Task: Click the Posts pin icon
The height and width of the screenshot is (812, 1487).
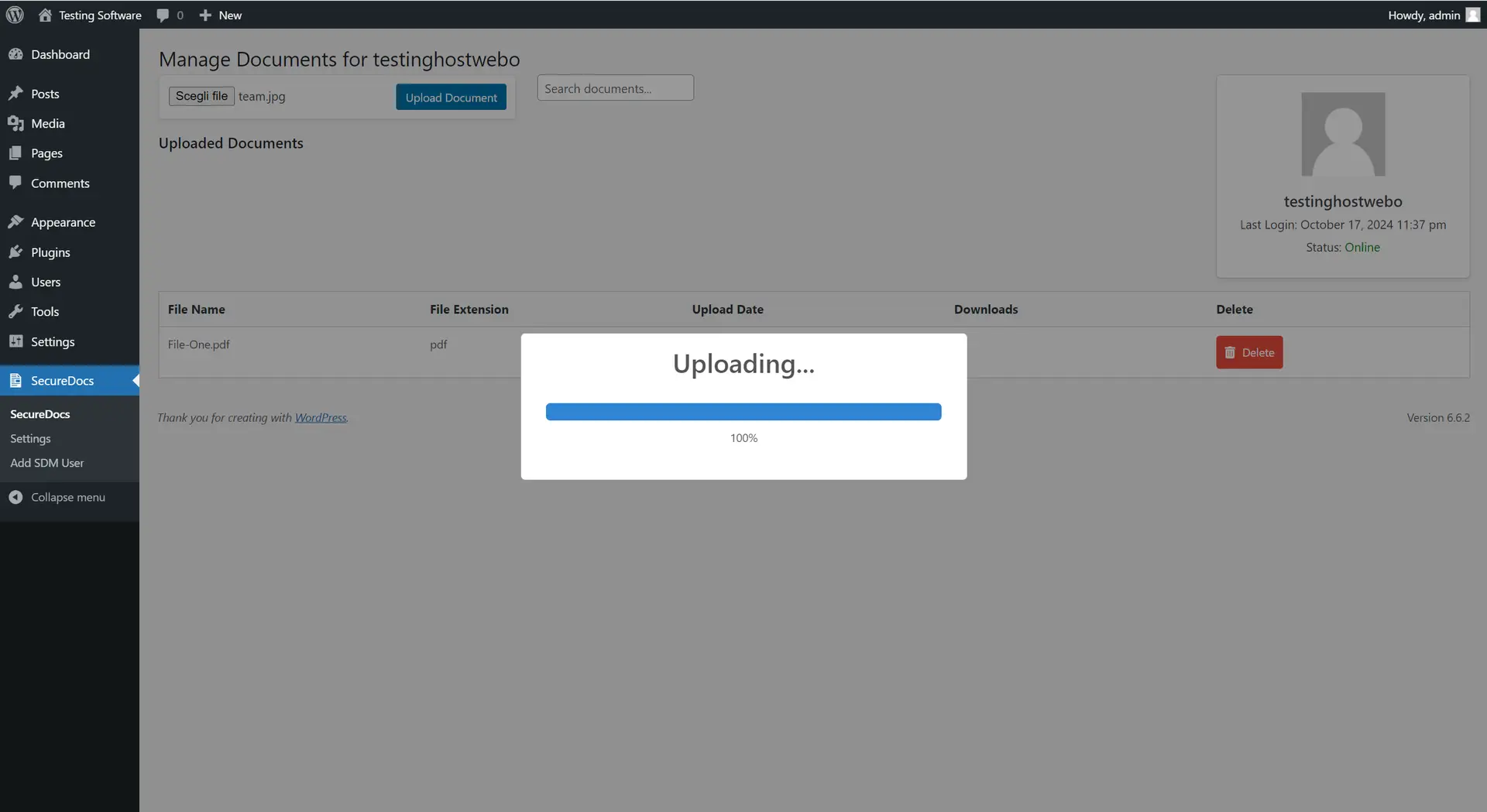Action: [15, 94]
